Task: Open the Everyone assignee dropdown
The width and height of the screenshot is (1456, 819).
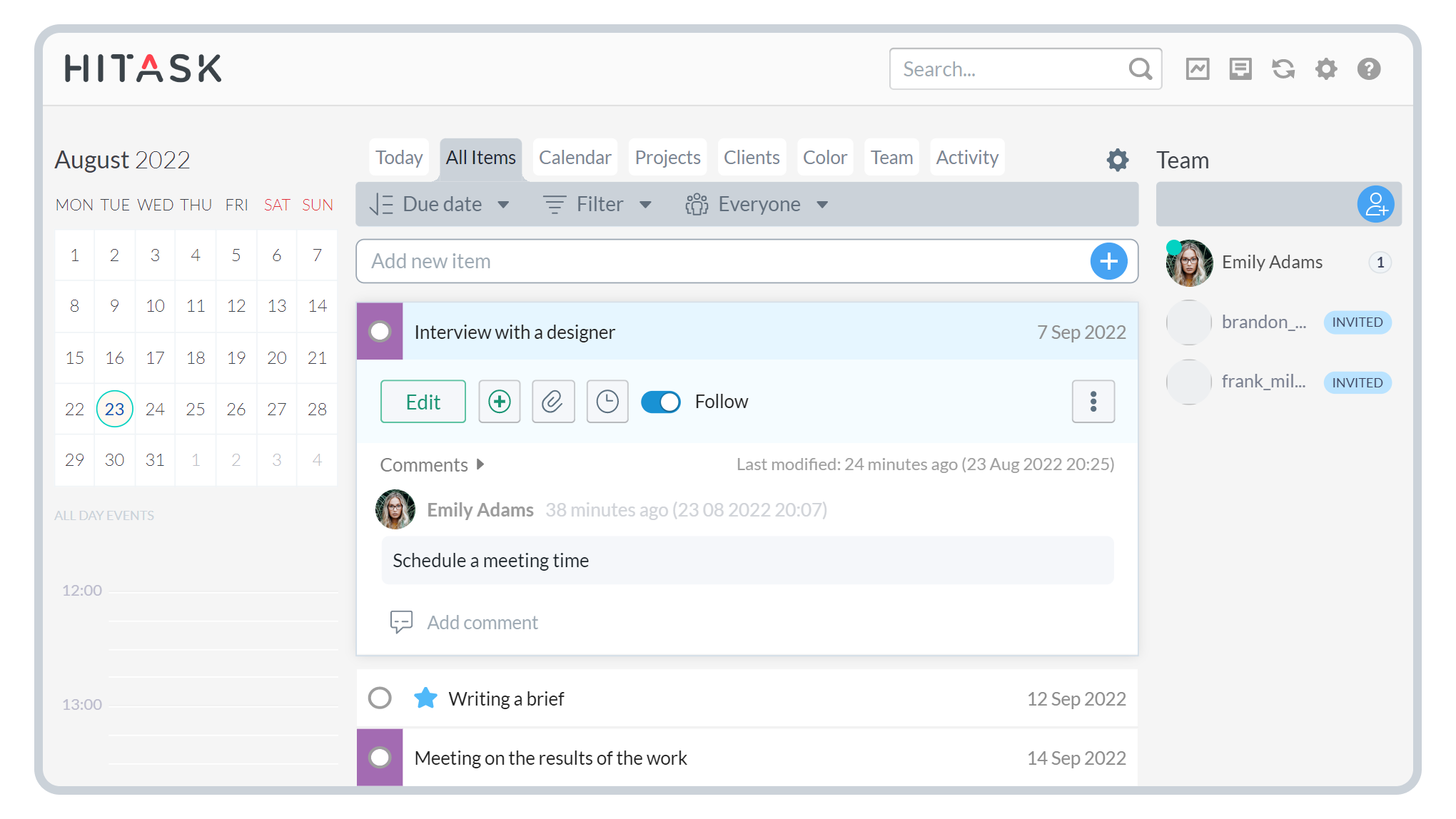Action: [822, 205]
